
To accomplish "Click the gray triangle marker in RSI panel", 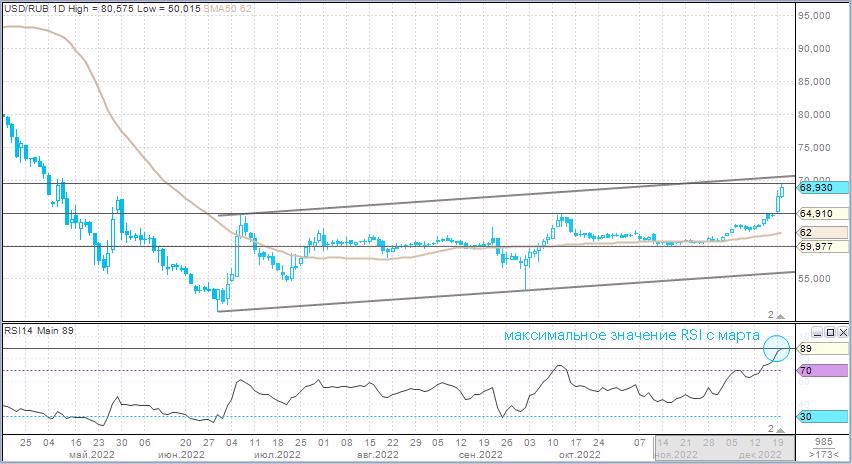I will [x=782, y=428].
